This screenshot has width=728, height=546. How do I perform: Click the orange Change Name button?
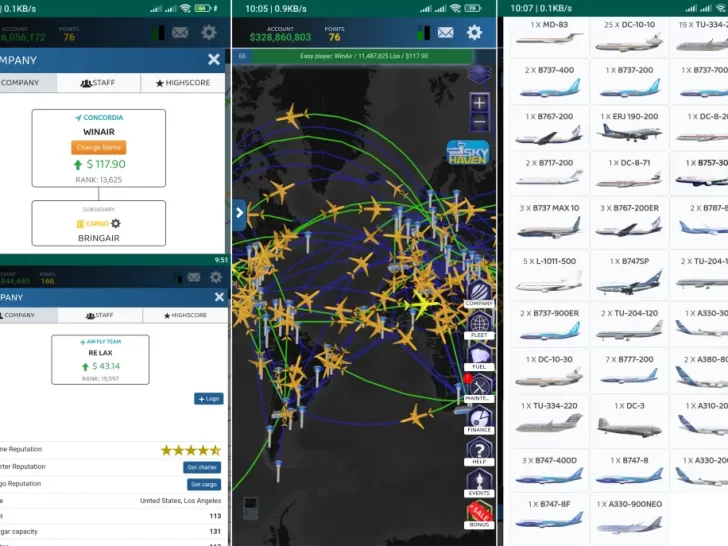coord(98,147)
